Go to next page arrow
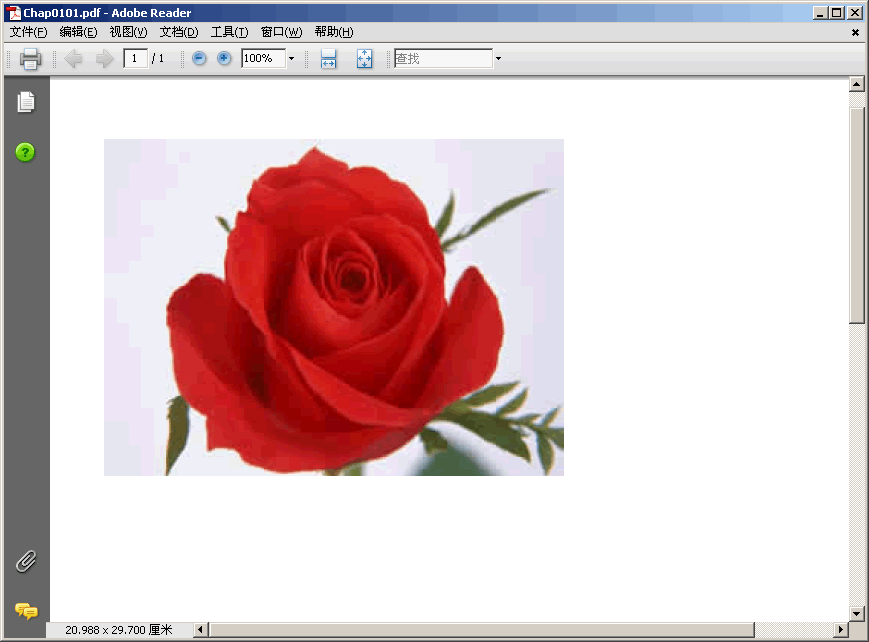 coord(104,59)
